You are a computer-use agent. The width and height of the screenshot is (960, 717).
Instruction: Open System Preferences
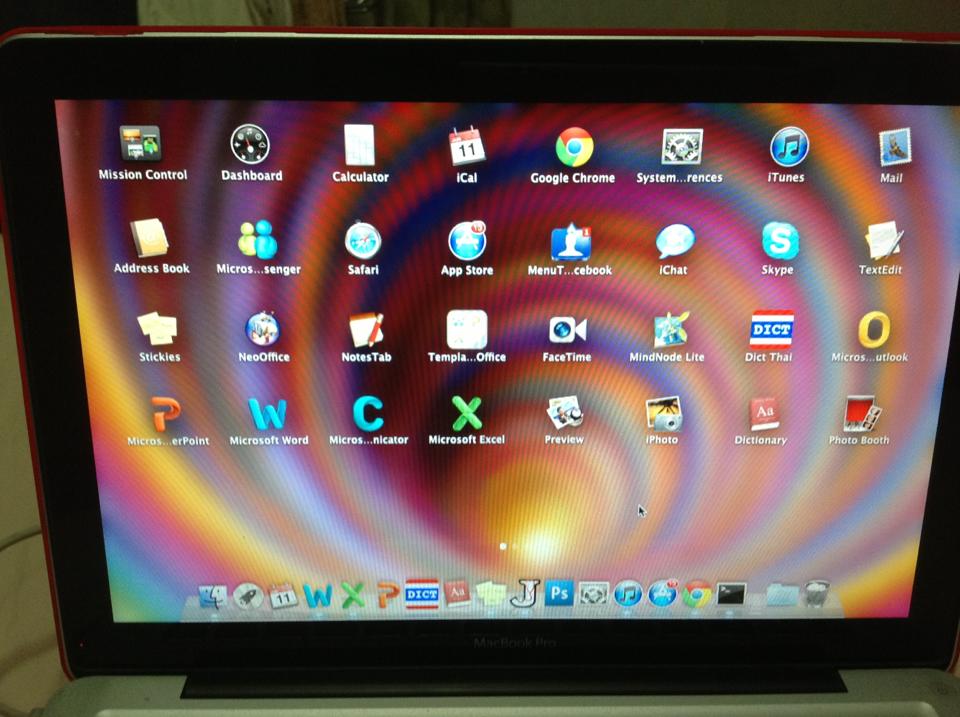coord(682,147)
